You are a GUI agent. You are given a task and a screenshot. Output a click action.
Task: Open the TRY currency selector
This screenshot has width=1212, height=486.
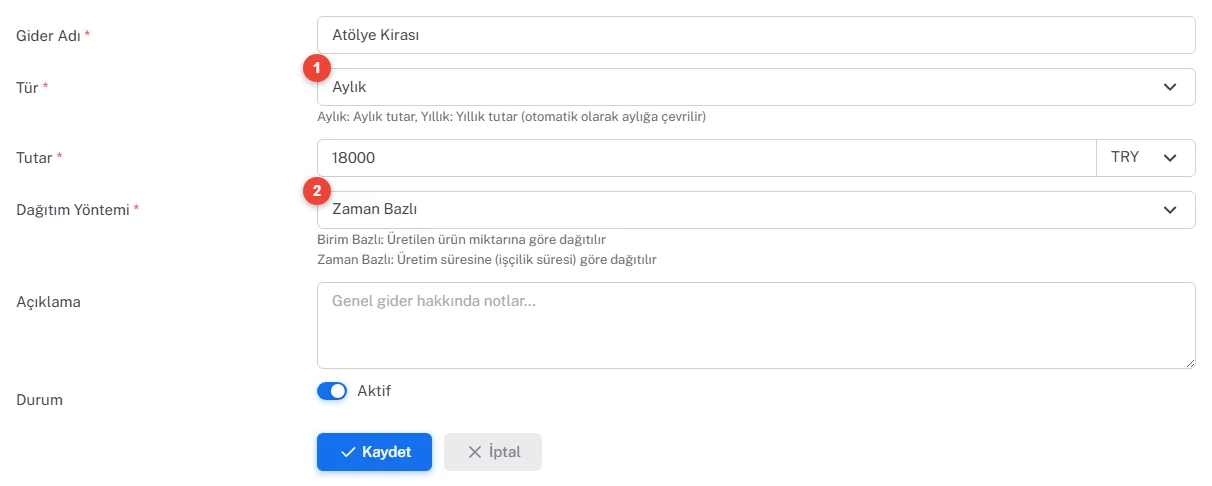point(1146,158)
